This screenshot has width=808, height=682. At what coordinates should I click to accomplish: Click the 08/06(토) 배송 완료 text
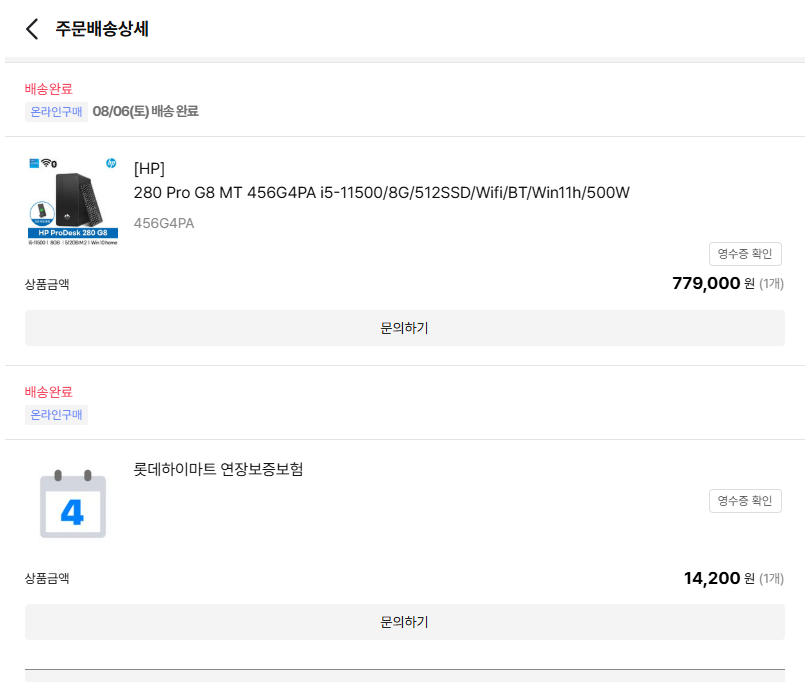145,111
